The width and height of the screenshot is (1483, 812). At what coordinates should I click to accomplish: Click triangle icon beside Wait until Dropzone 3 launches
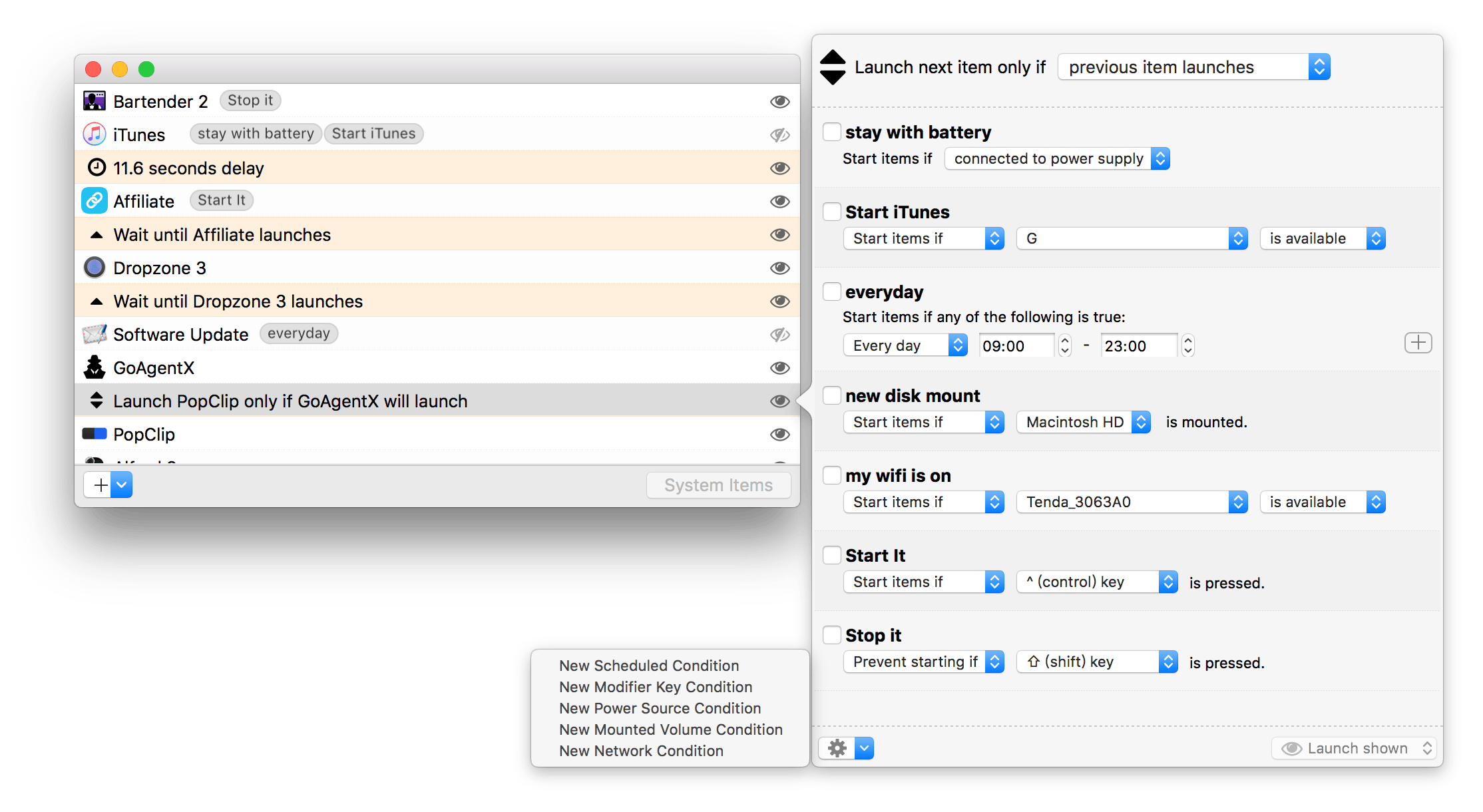97,302
